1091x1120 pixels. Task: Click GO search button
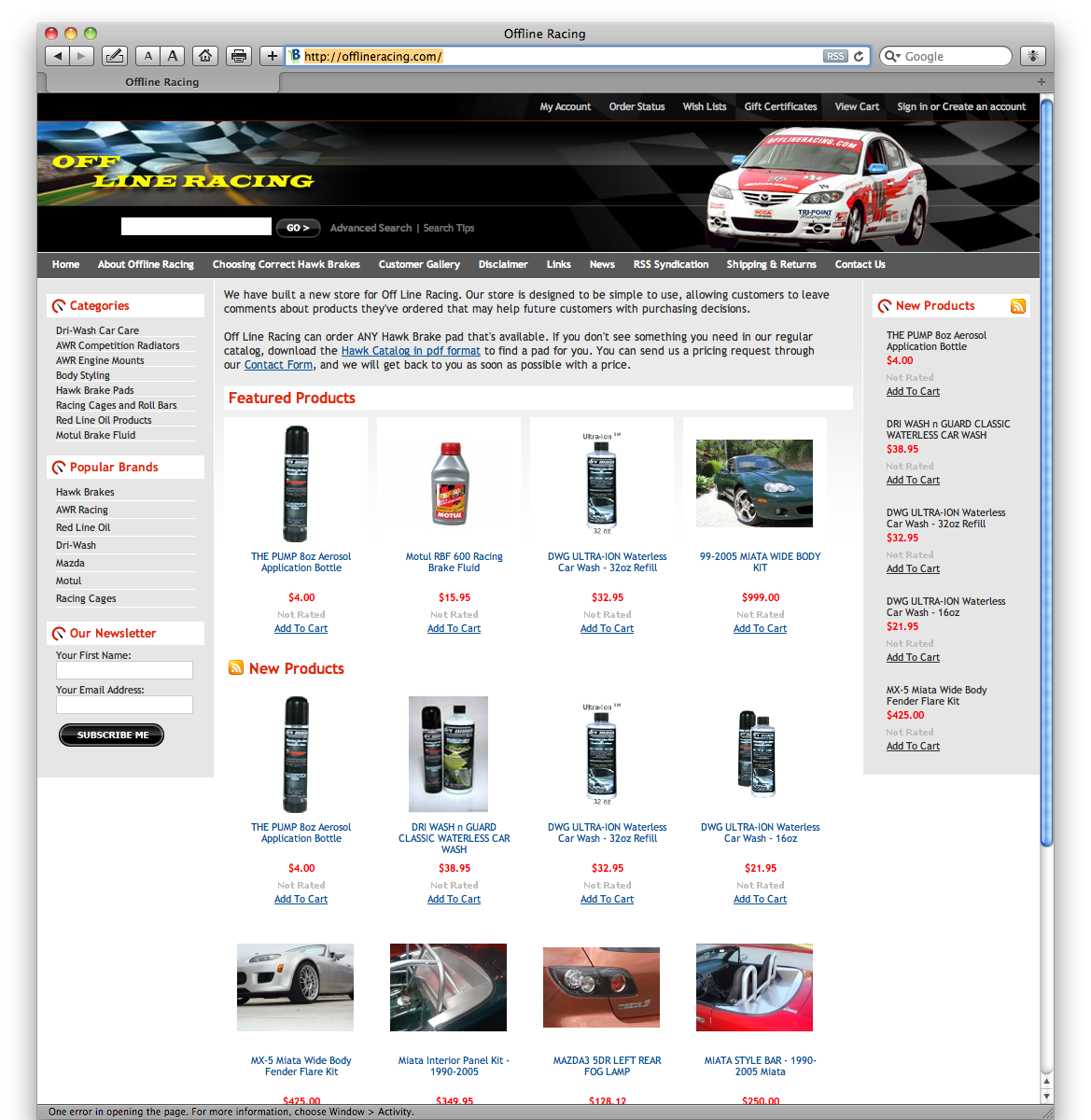[298, 228]
